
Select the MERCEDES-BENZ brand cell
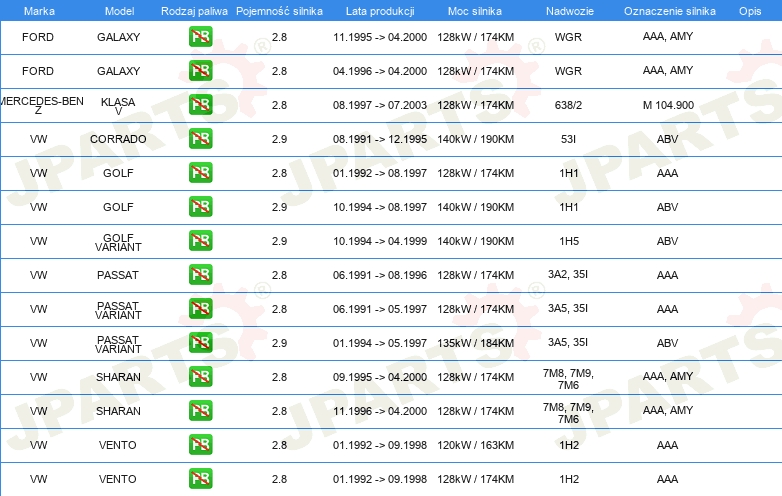pyautogui.click(x=42, y=105)
